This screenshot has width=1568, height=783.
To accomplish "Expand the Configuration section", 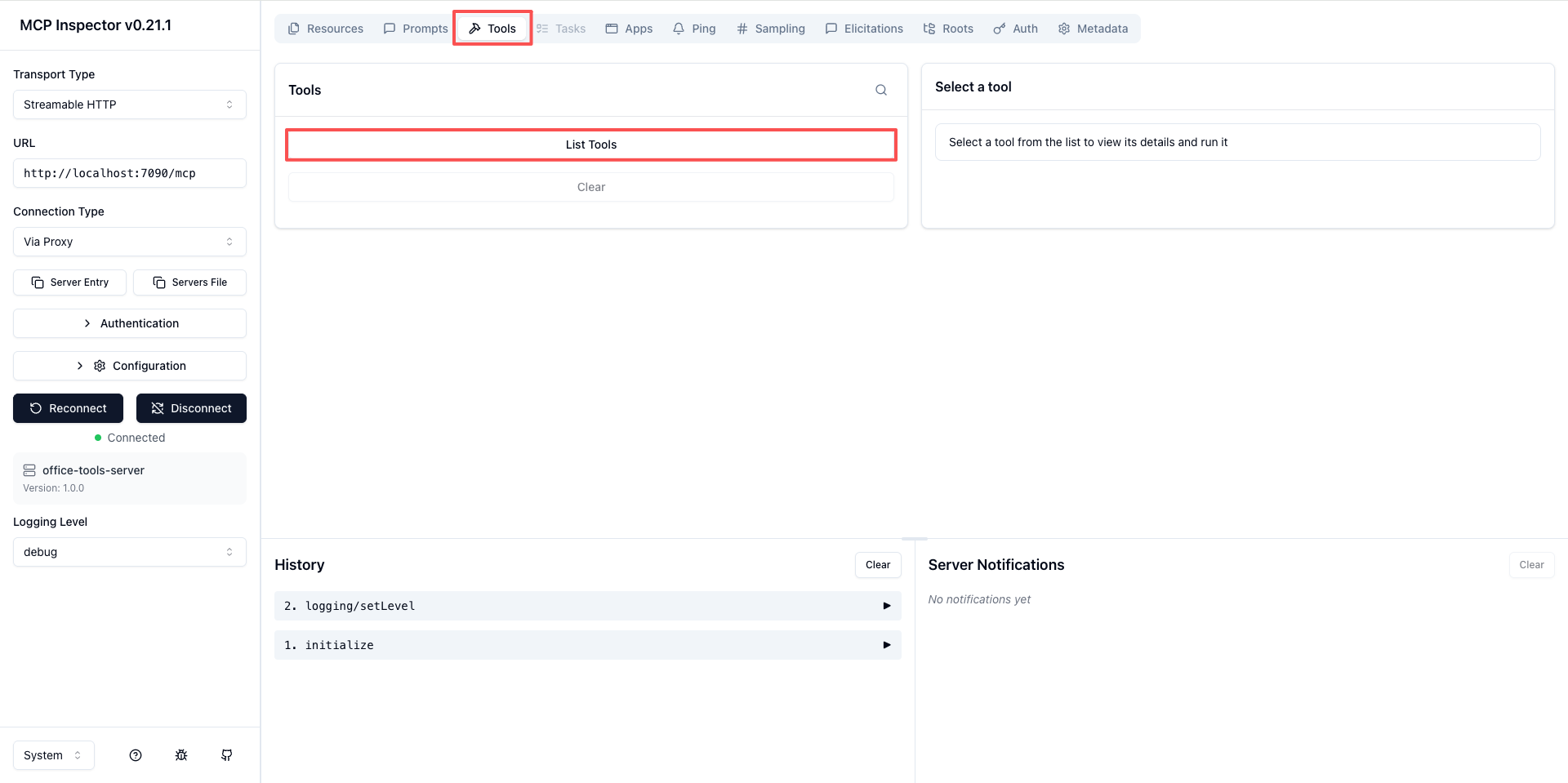I will pos(130,366).
